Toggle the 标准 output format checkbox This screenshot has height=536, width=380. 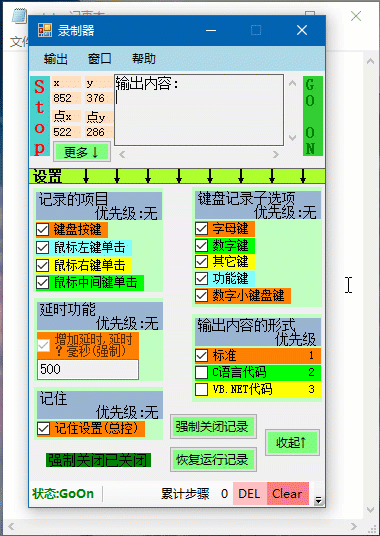pyautogui.click(x=202, y=356)
